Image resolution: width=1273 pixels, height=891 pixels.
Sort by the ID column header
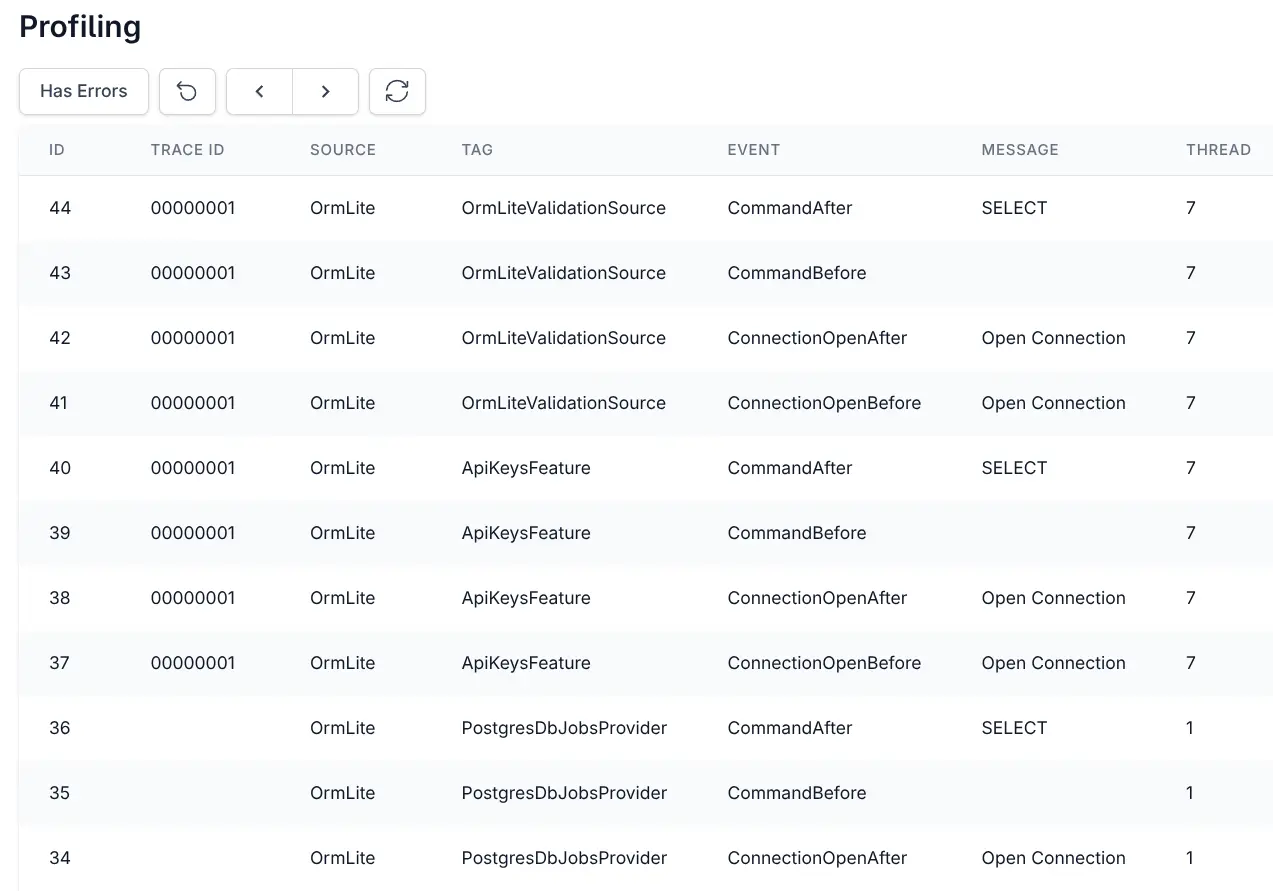[57, 150]
